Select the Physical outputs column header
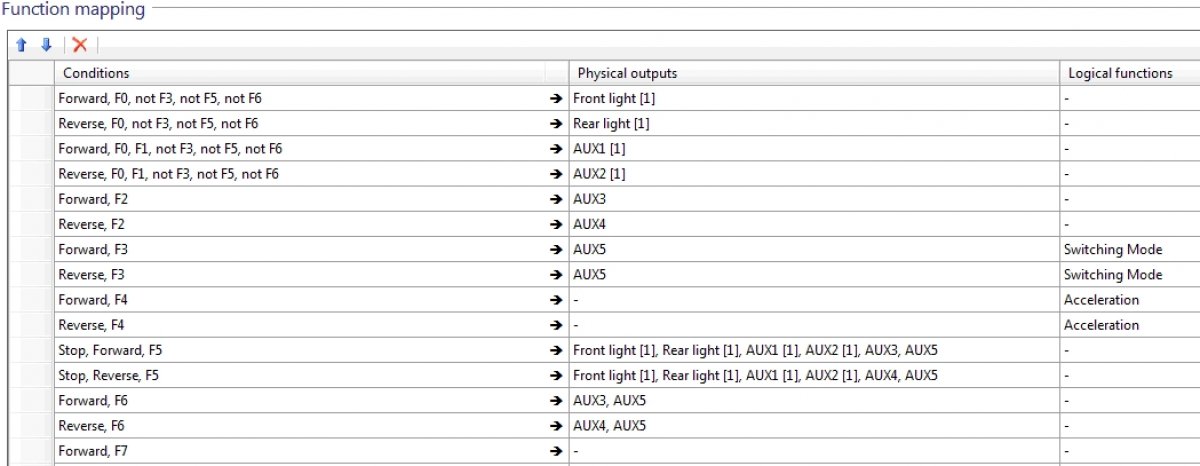This screenshot has width=1200, height=466. point(815,73)
